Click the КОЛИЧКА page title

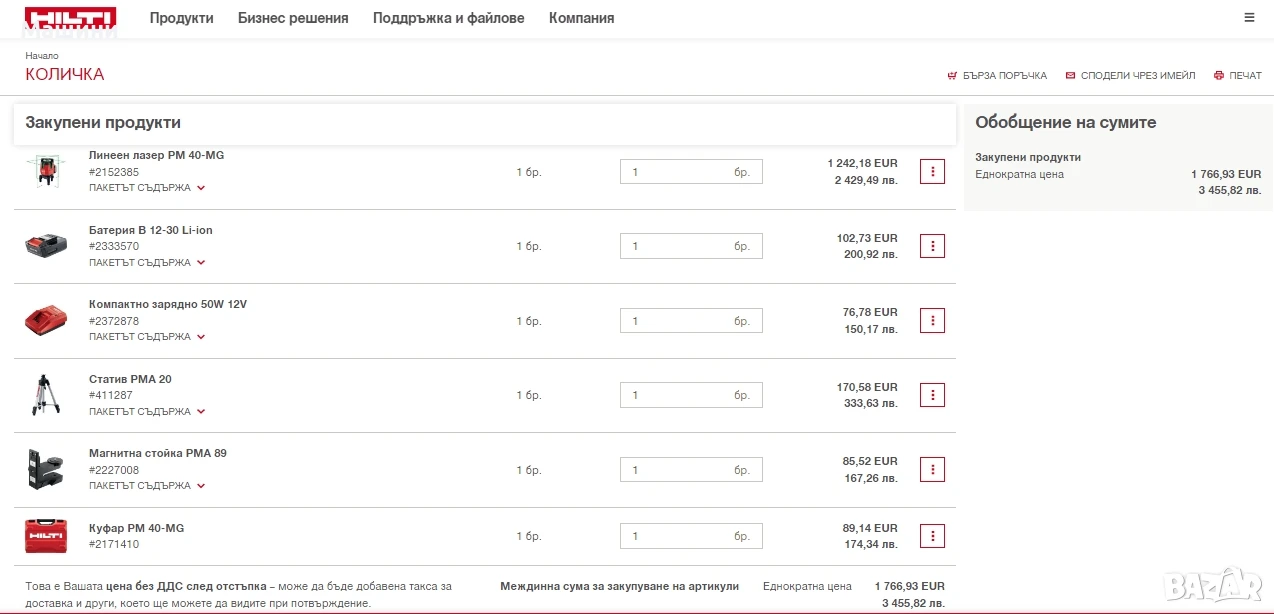pyautogui.click(x=64, y=74)
